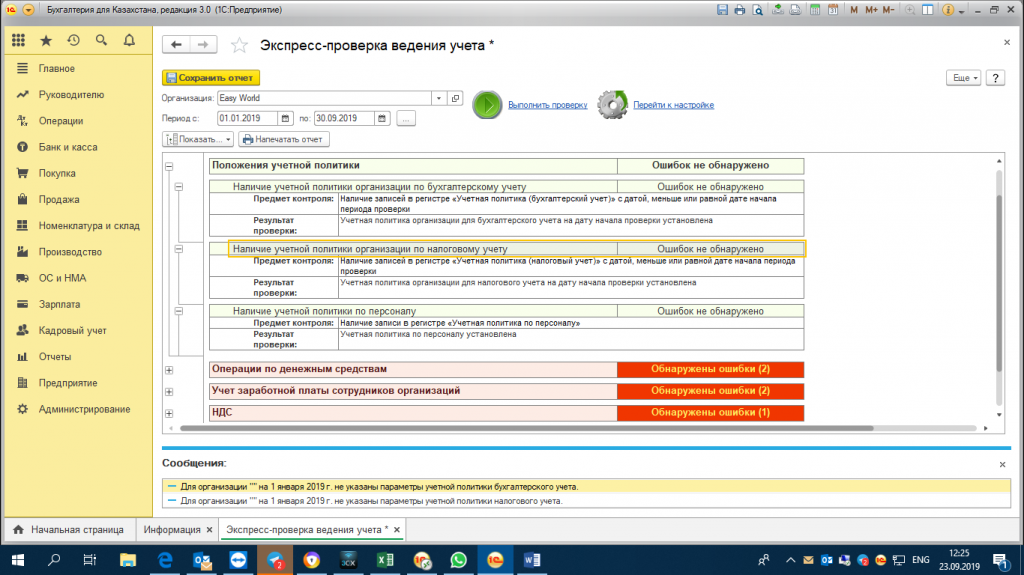Click the gear settings icon
The width and height of the screenshot is (1024, 575).
(612, 105)
